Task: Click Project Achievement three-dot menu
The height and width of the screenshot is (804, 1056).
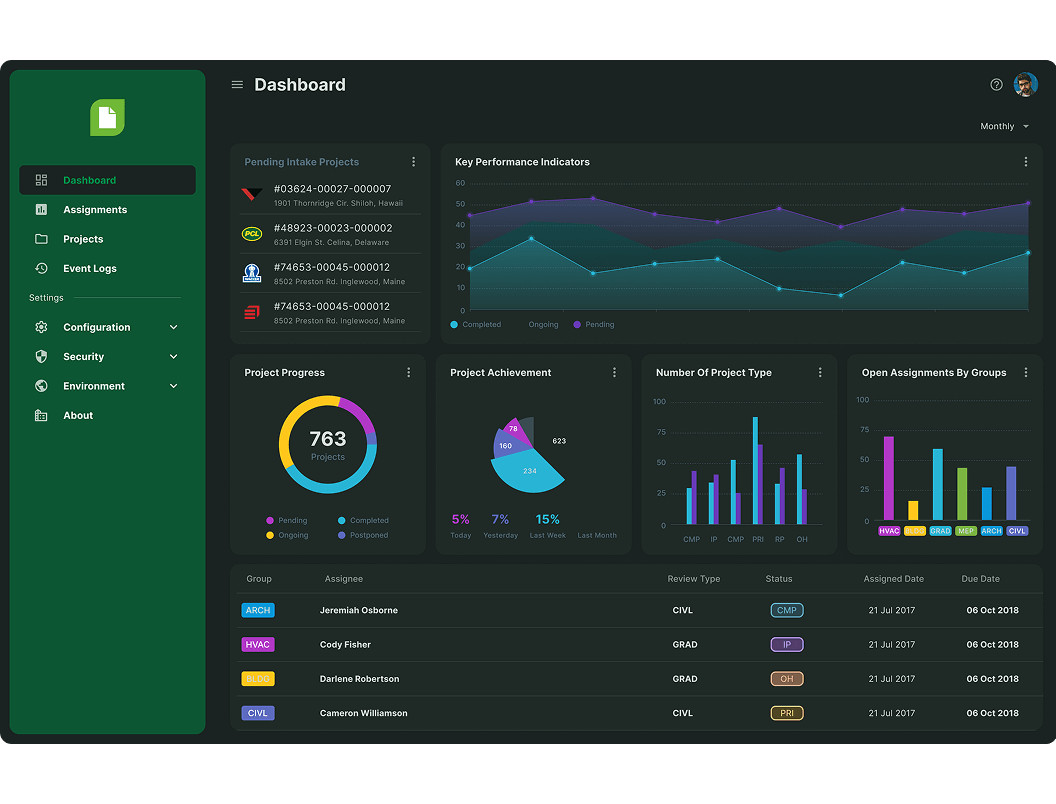Action: [614, 373]
